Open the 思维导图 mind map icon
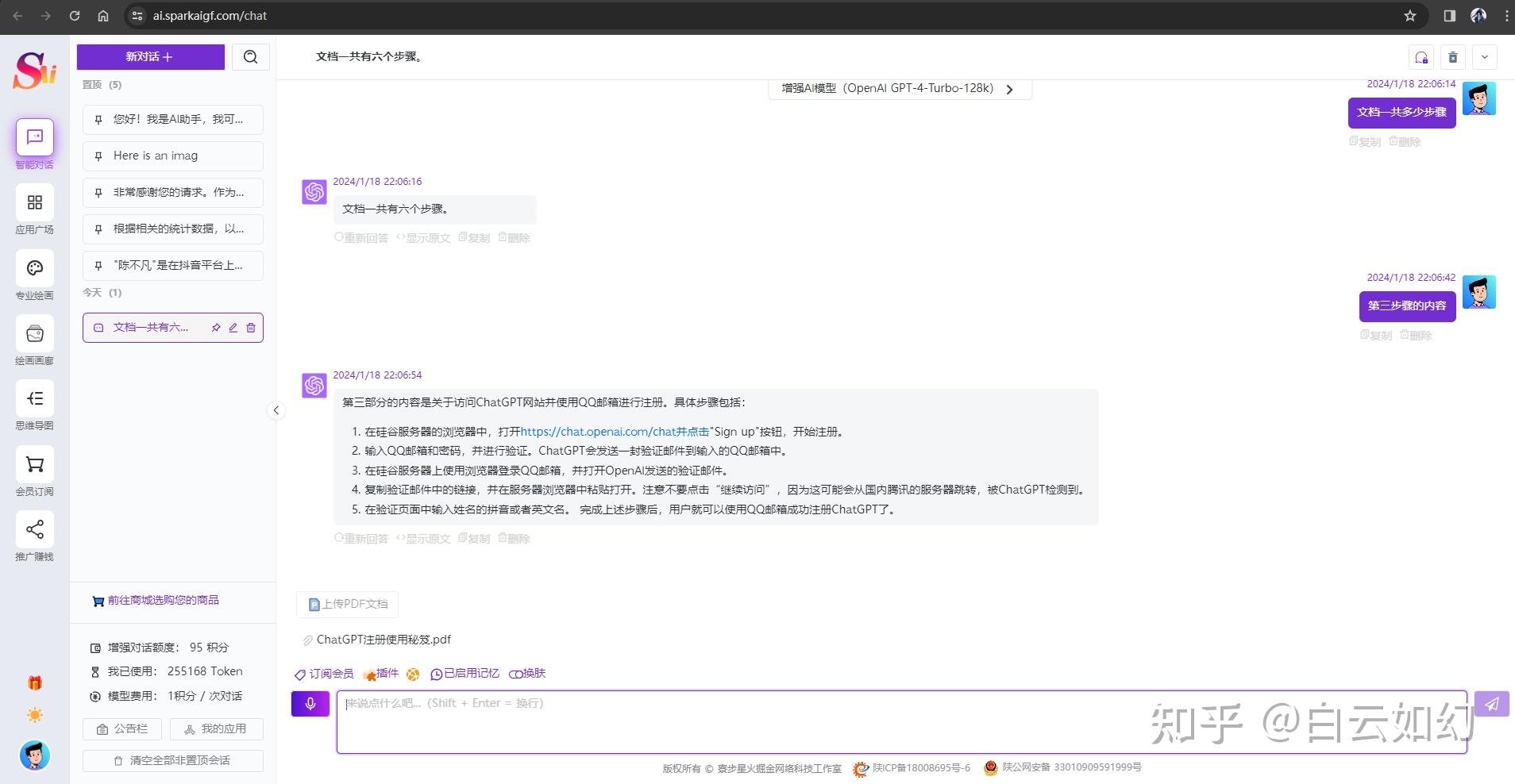Viewport: 1515px width, 784px height. (x=34, y=398)
